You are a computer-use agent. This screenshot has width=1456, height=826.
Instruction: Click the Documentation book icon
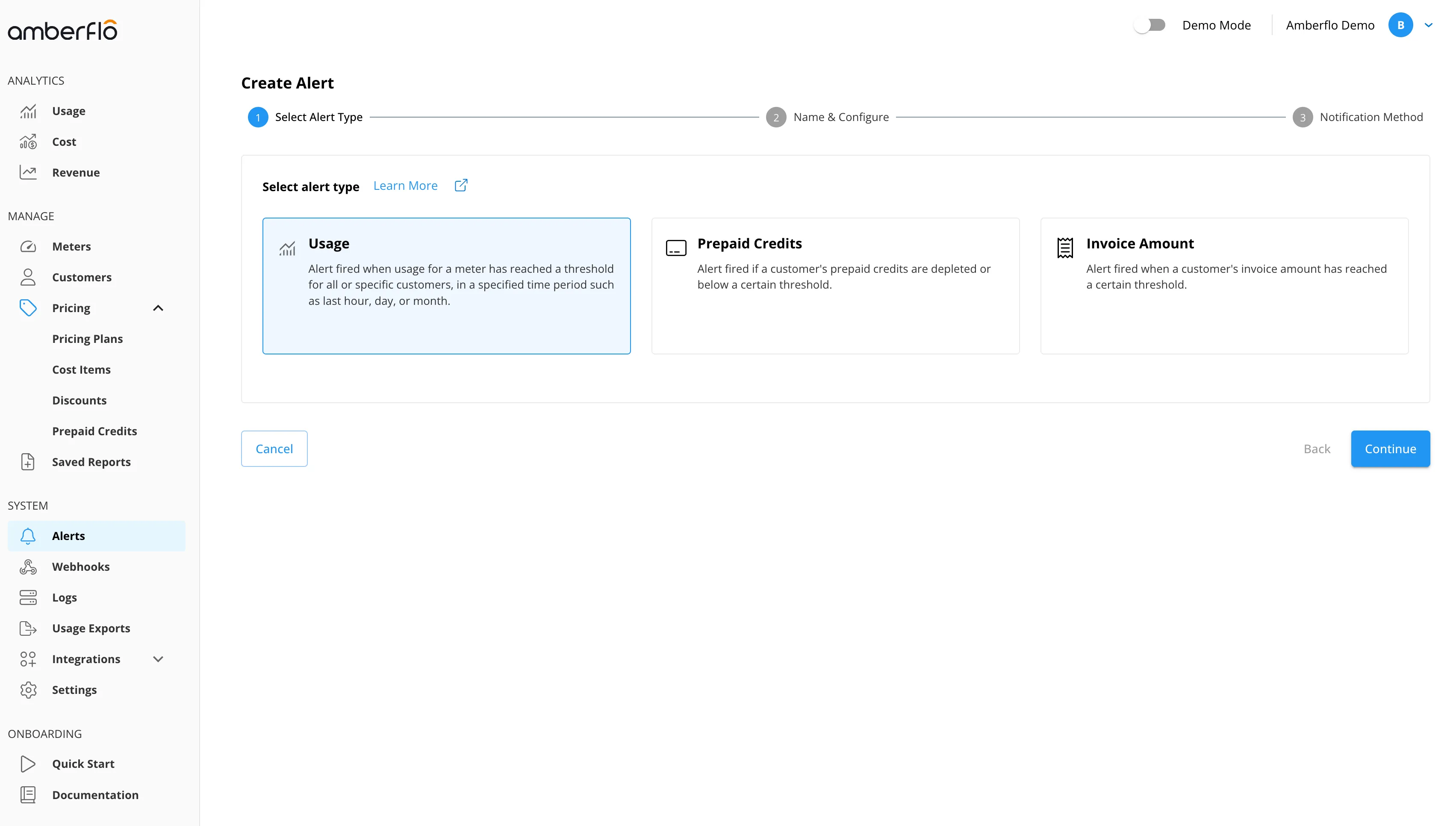[x=28, y=795]
